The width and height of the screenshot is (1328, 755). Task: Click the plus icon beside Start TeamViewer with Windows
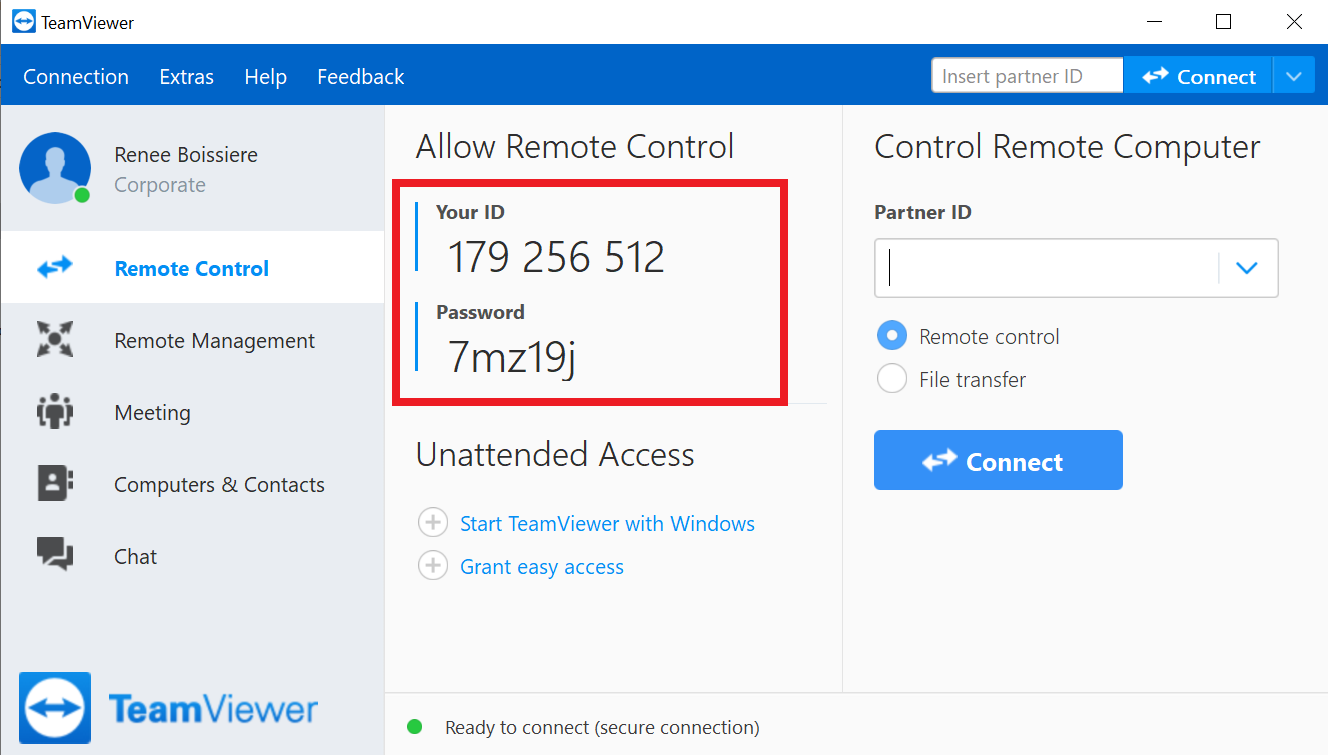(x=433, y=523)
